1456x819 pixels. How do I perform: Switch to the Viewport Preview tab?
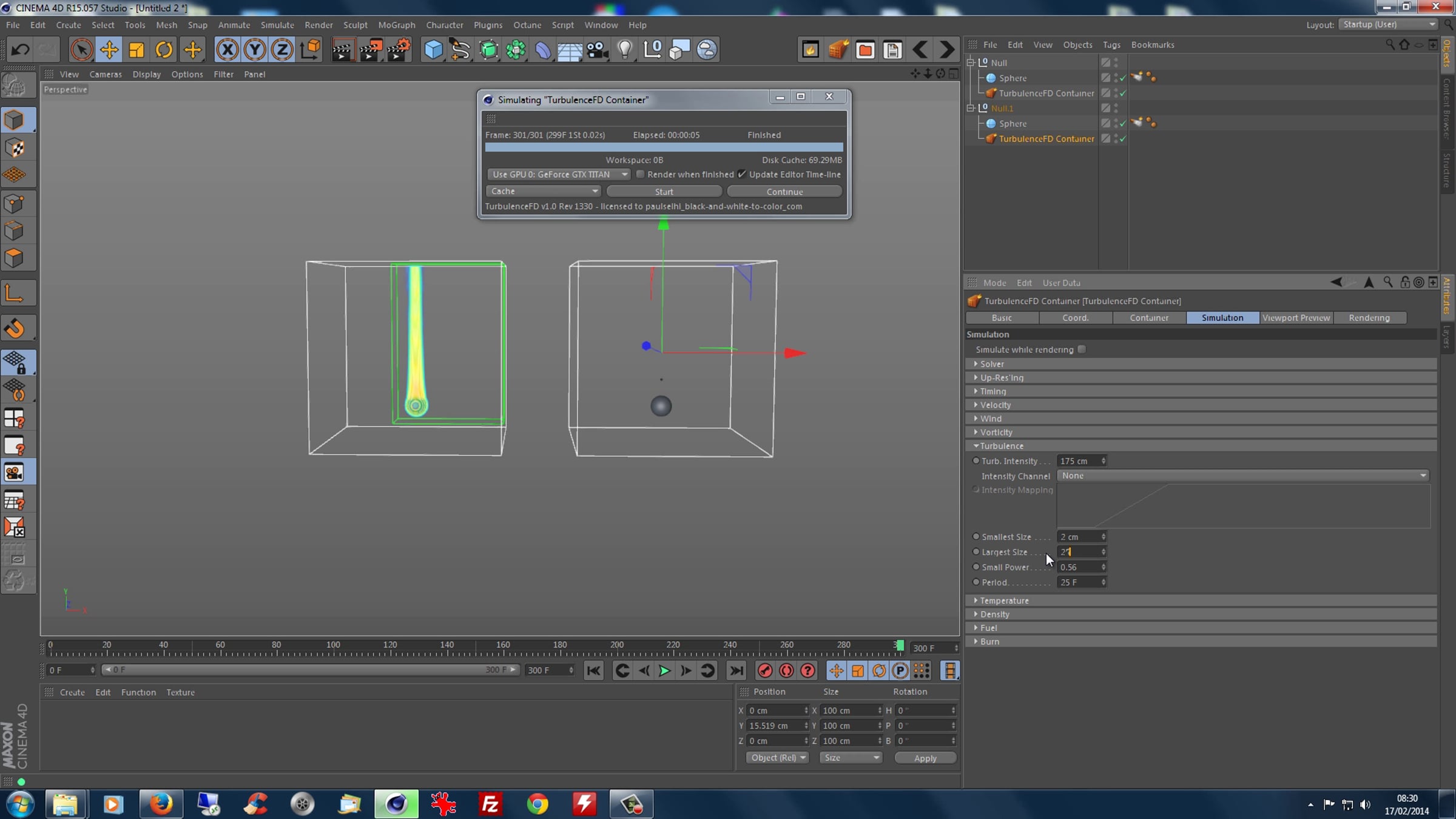pyautogui.click(x=1296, y=318)
